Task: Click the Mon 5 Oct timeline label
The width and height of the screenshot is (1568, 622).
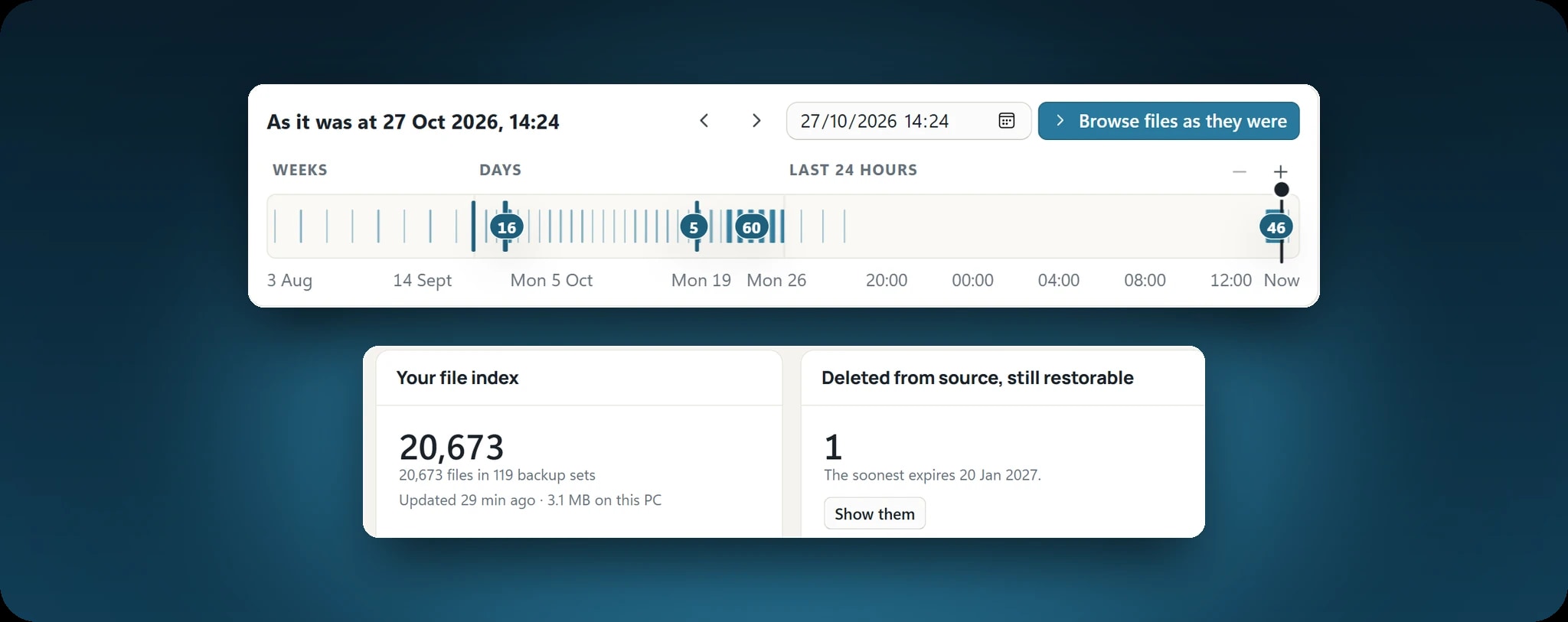Action: point(551,281)
